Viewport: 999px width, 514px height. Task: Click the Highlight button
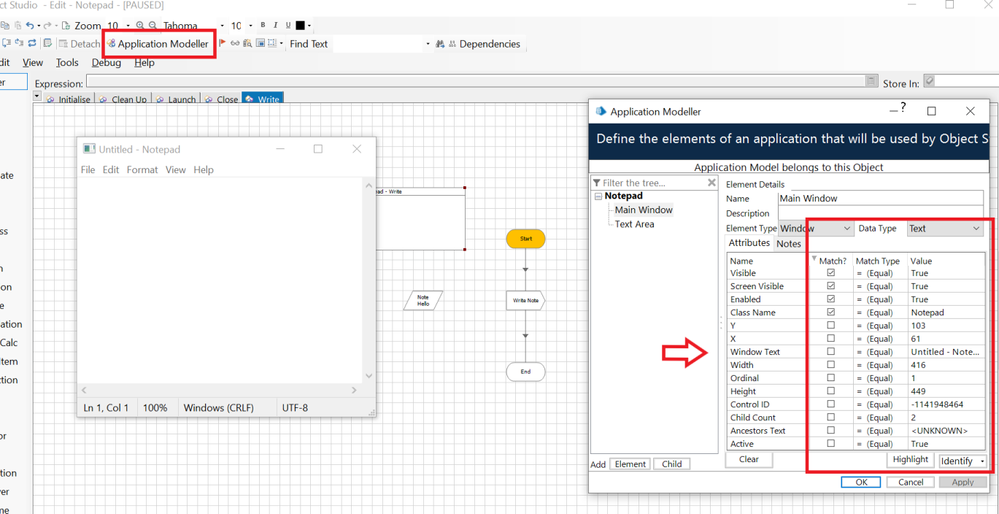coord(910,460)
